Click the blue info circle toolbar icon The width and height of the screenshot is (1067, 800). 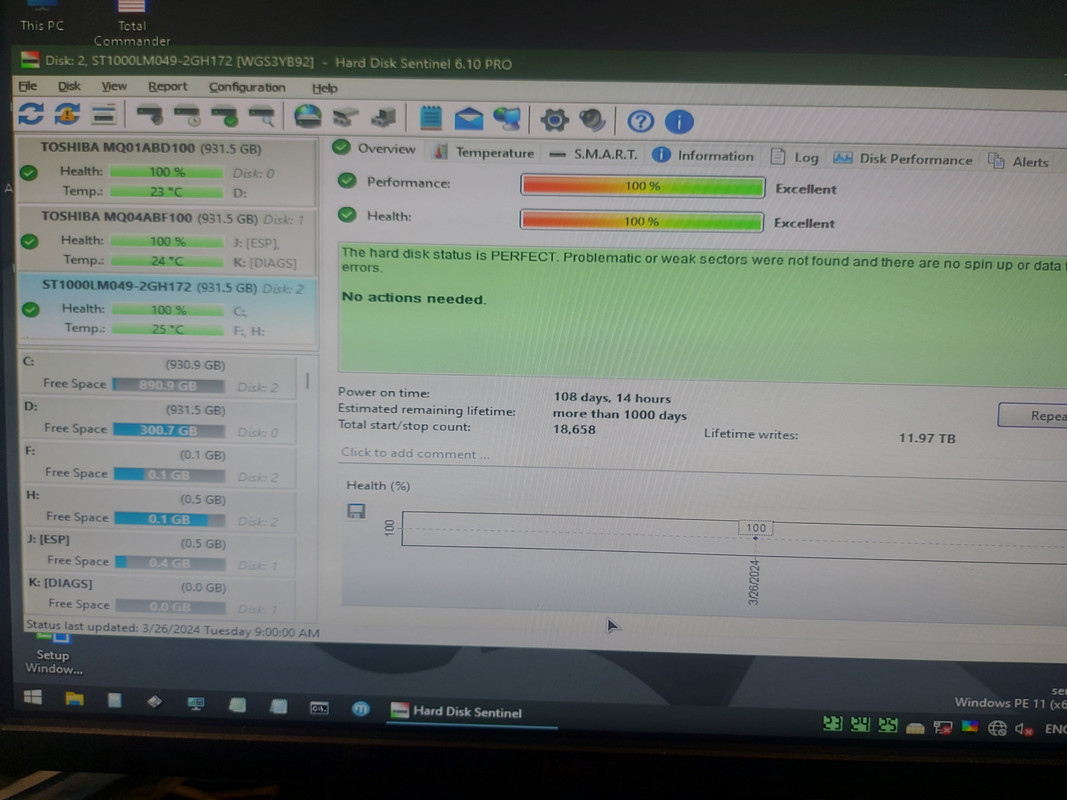click(x=678, y=122)
